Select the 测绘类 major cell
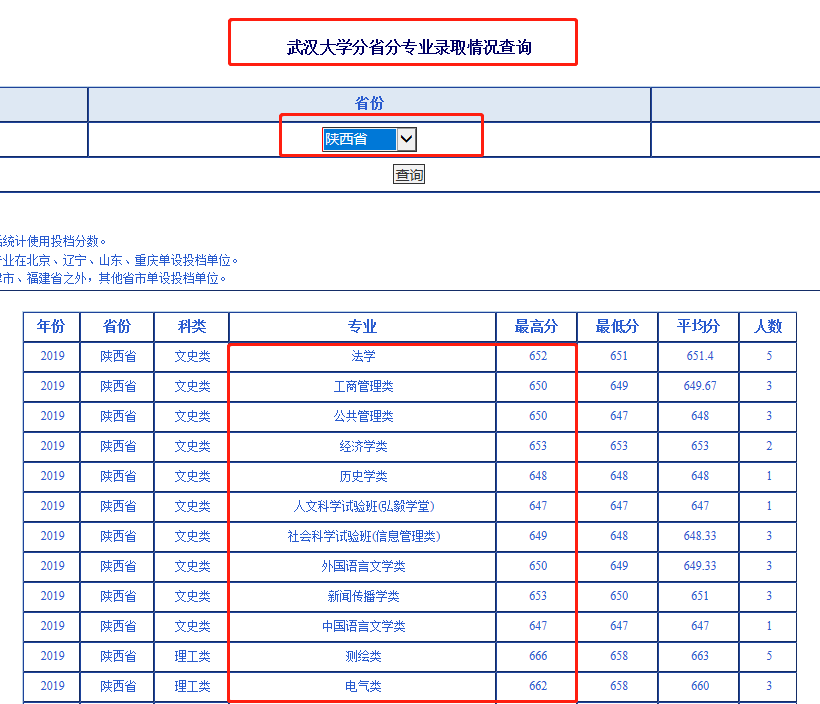The height and width of the screenshot is (704, 820). (x=363, y=656)
